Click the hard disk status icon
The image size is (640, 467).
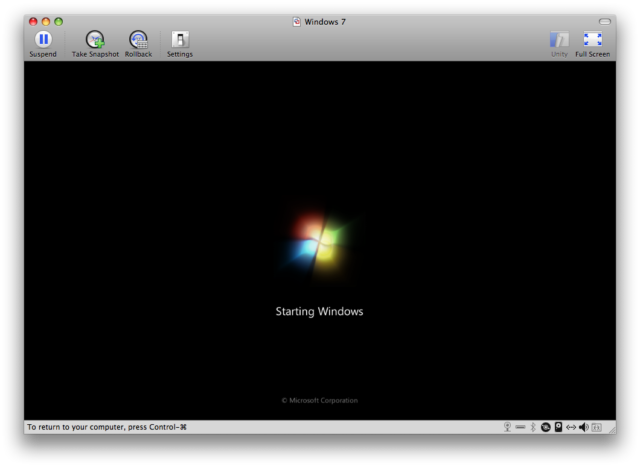pos(558,427)
